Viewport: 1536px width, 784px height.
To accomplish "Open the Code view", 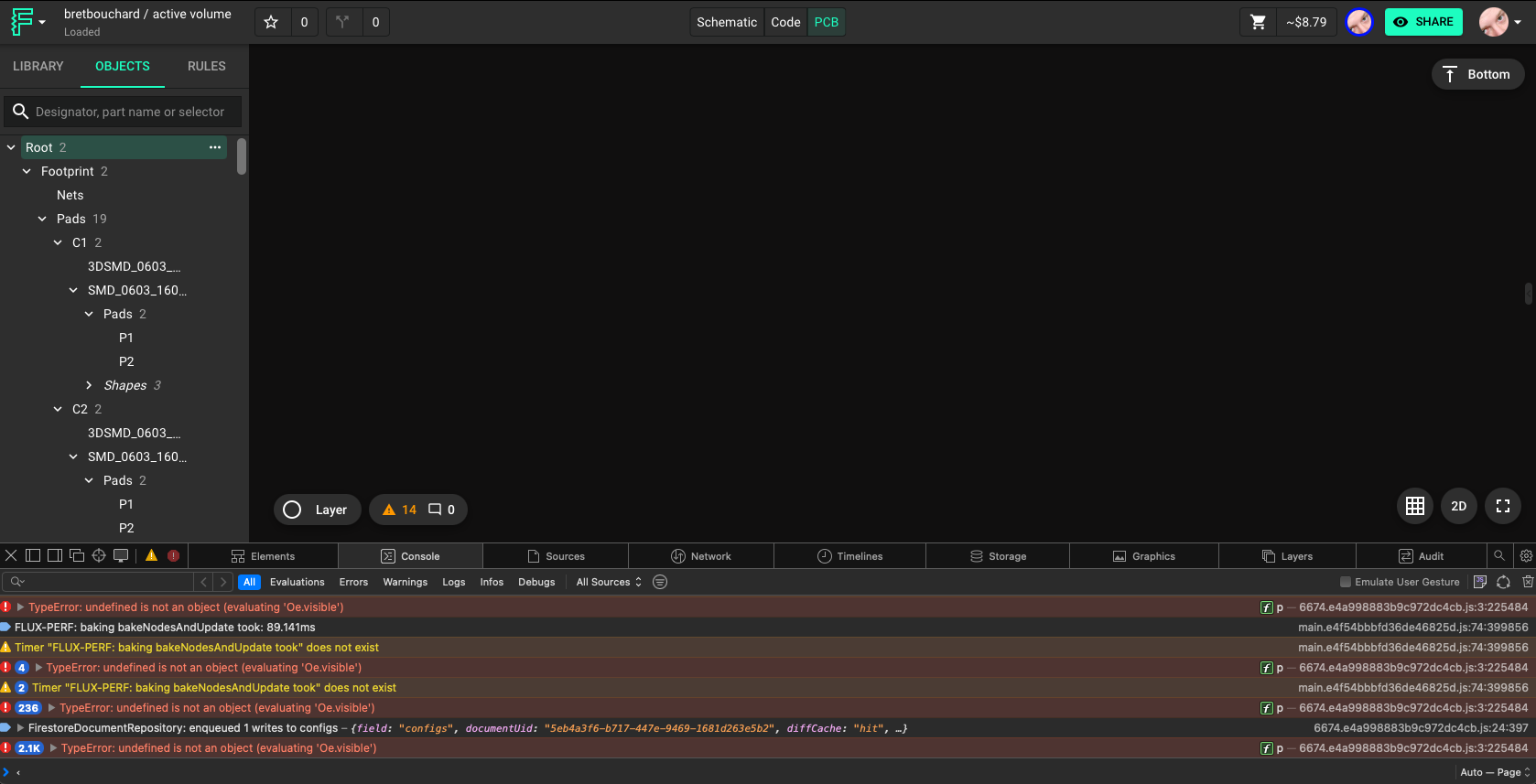I will (x=785, y=22).
